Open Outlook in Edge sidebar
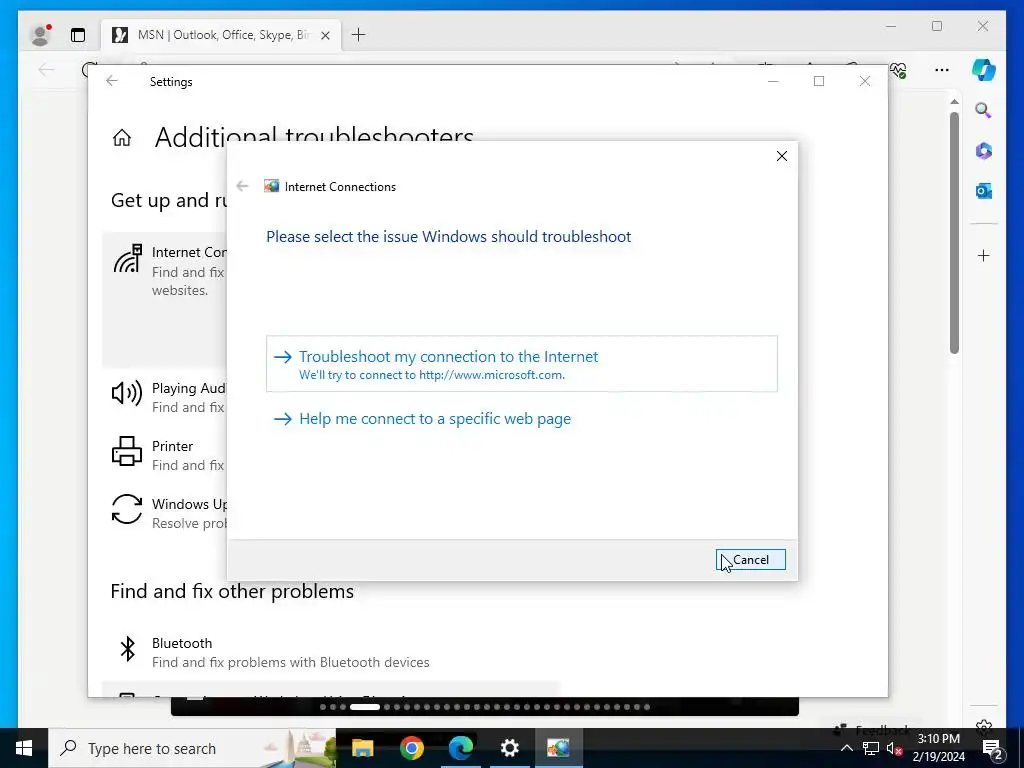 tap(984, 191)
